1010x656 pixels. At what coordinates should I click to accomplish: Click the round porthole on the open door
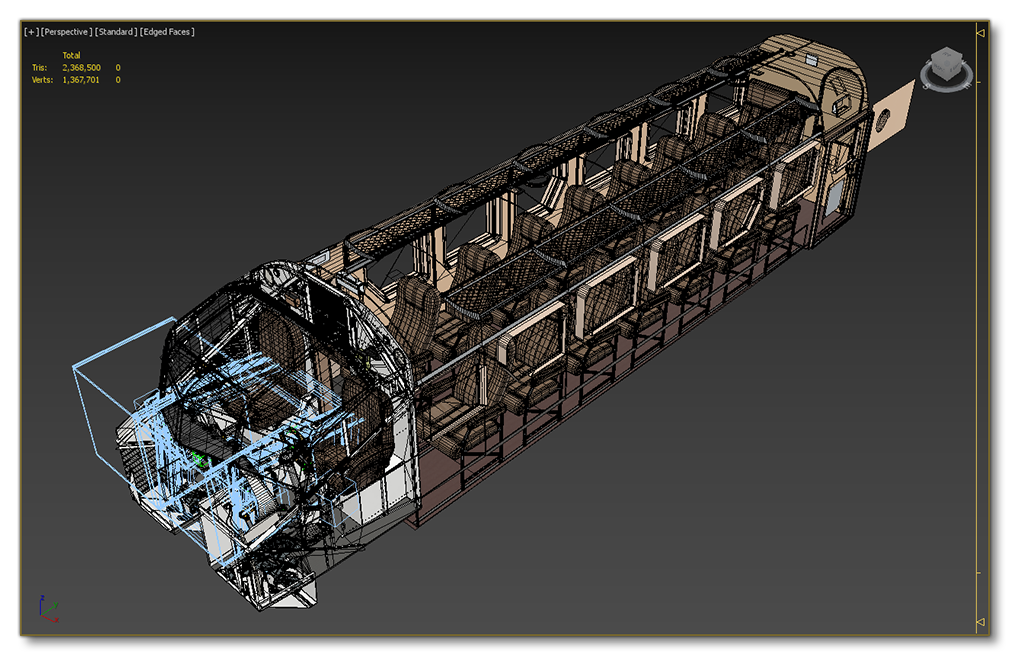point(883,122)
